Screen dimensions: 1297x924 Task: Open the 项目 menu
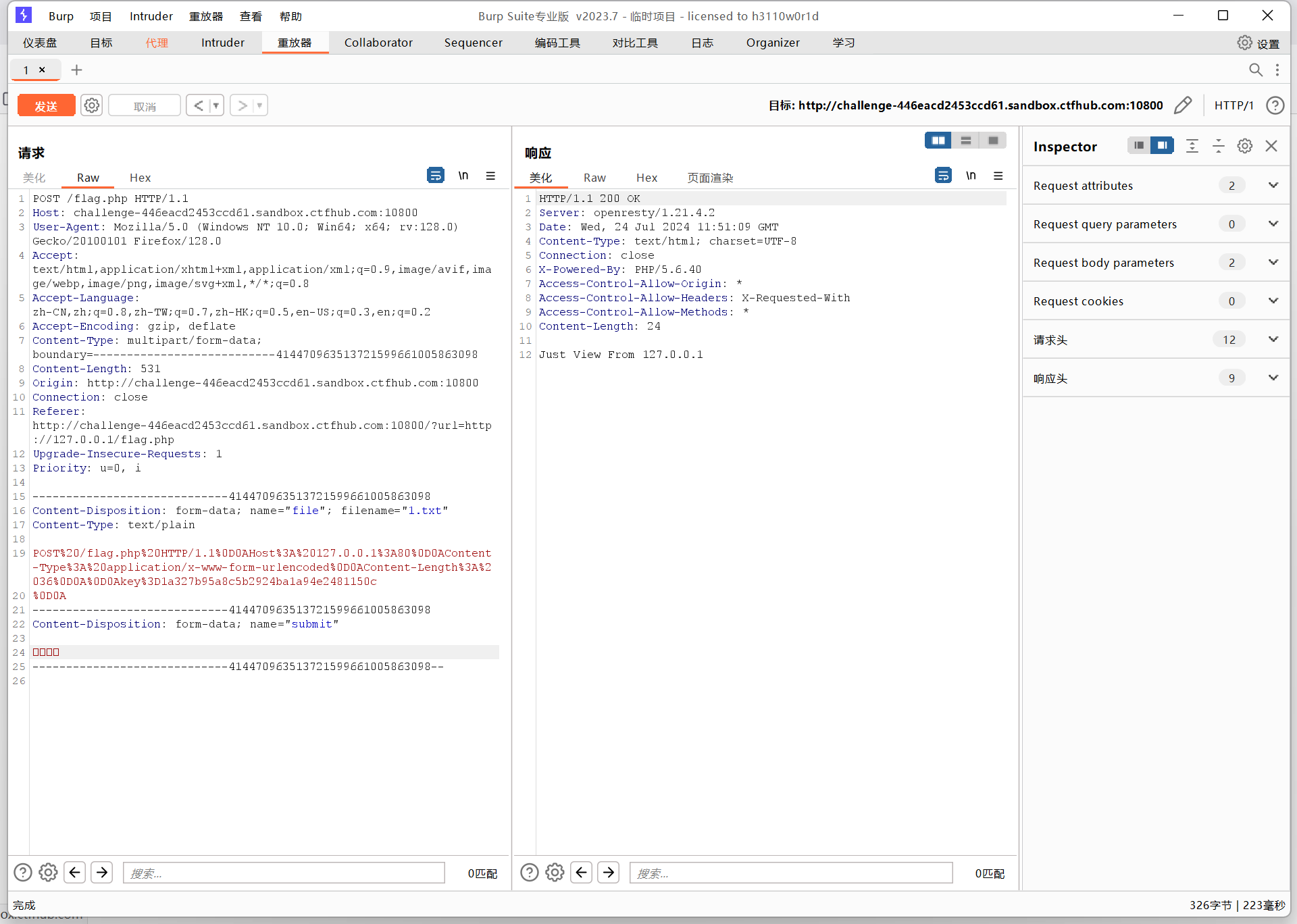(x=101, y=16)
